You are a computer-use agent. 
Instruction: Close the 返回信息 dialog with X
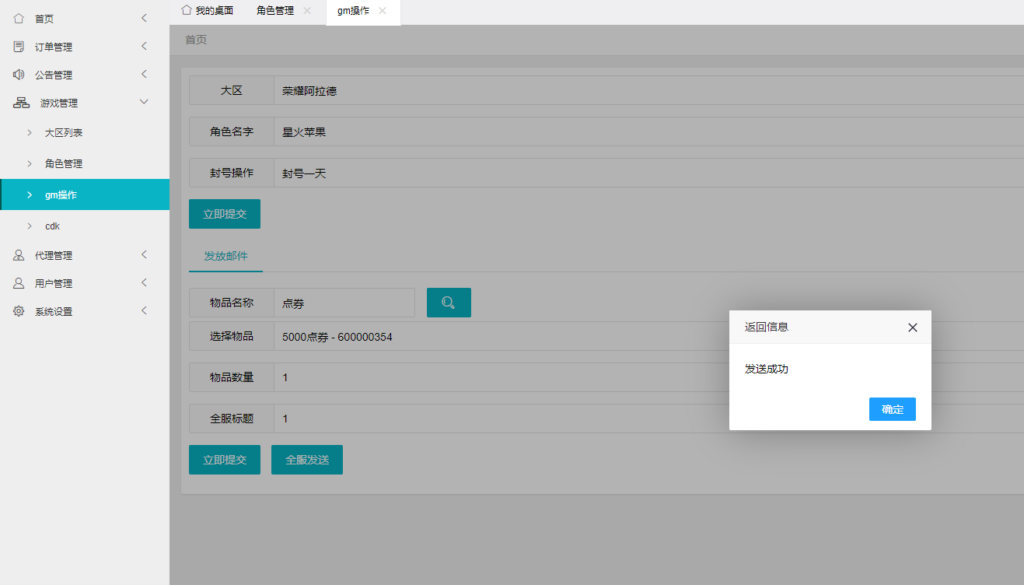pos(912,327)
